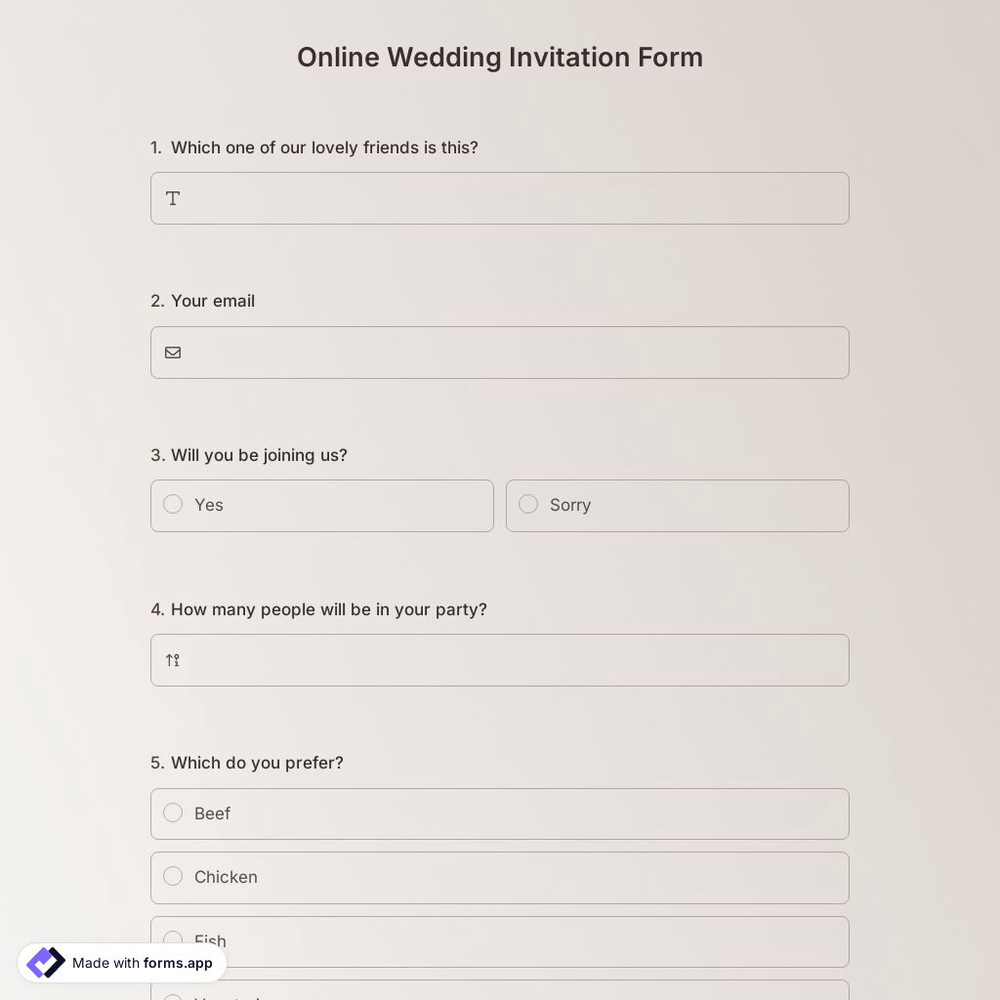Click the Yes answer option box
Image resolution: width=1000 pixels, height=1000 pixels.
coord(322,505)
